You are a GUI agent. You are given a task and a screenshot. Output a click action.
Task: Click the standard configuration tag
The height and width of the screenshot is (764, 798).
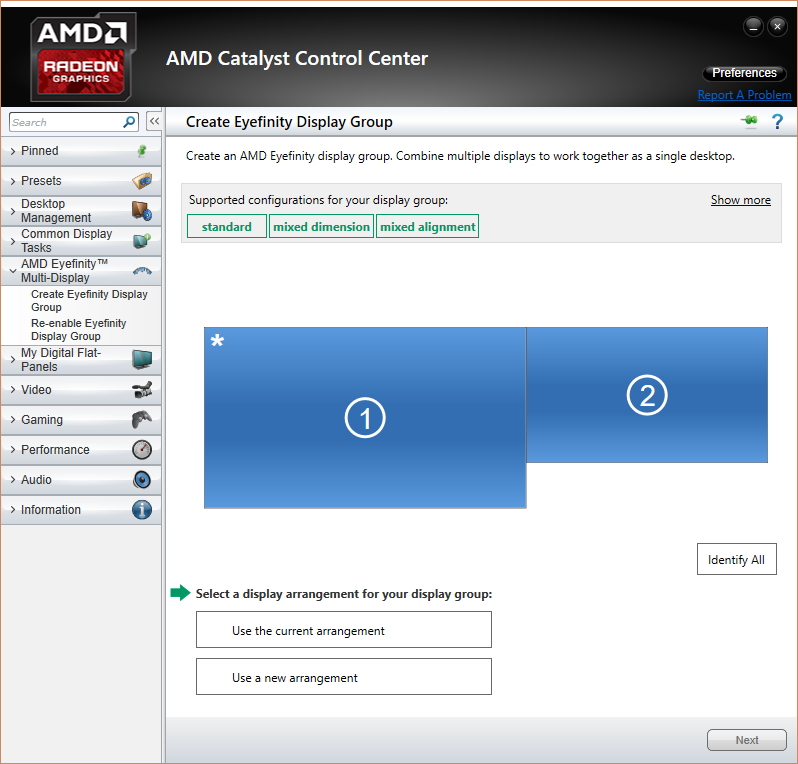[226, 227]
